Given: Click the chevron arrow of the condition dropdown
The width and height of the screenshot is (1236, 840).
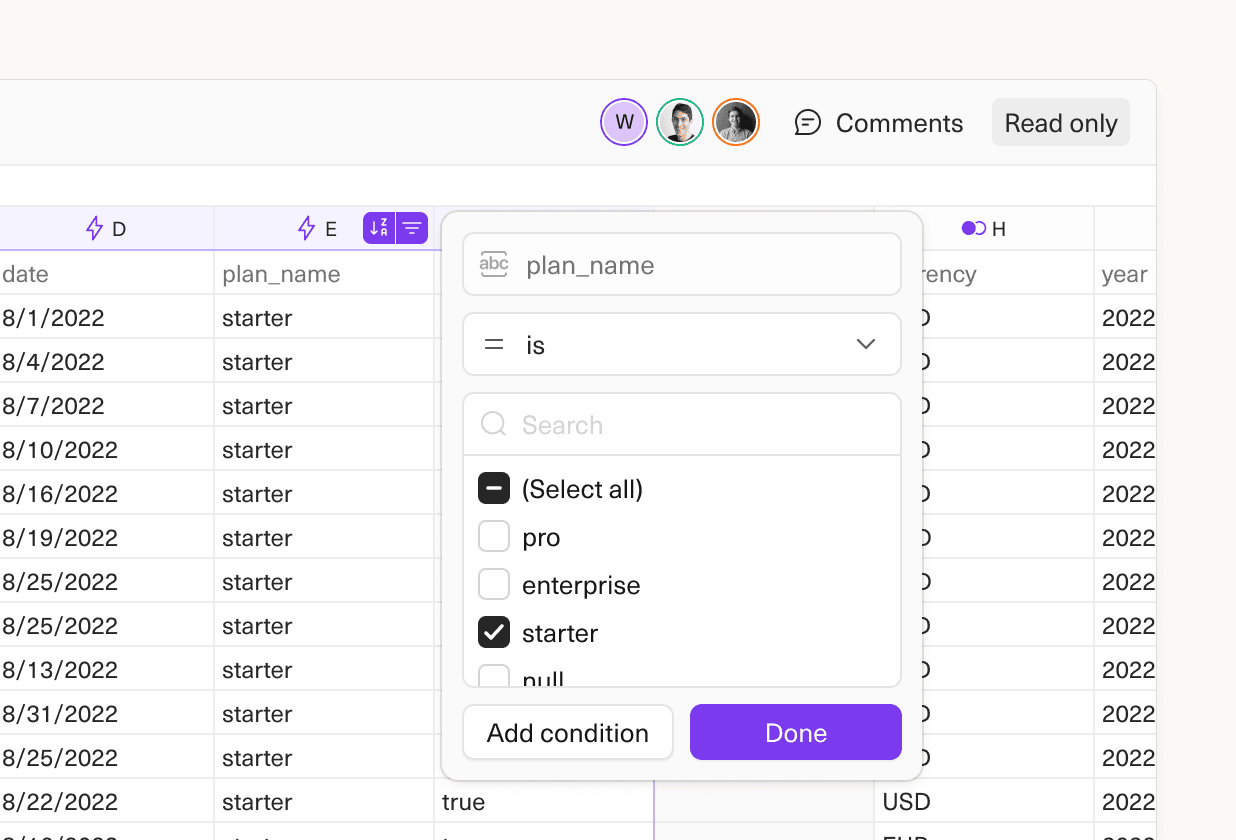Looking at the screenshot, I should (866, 345).
